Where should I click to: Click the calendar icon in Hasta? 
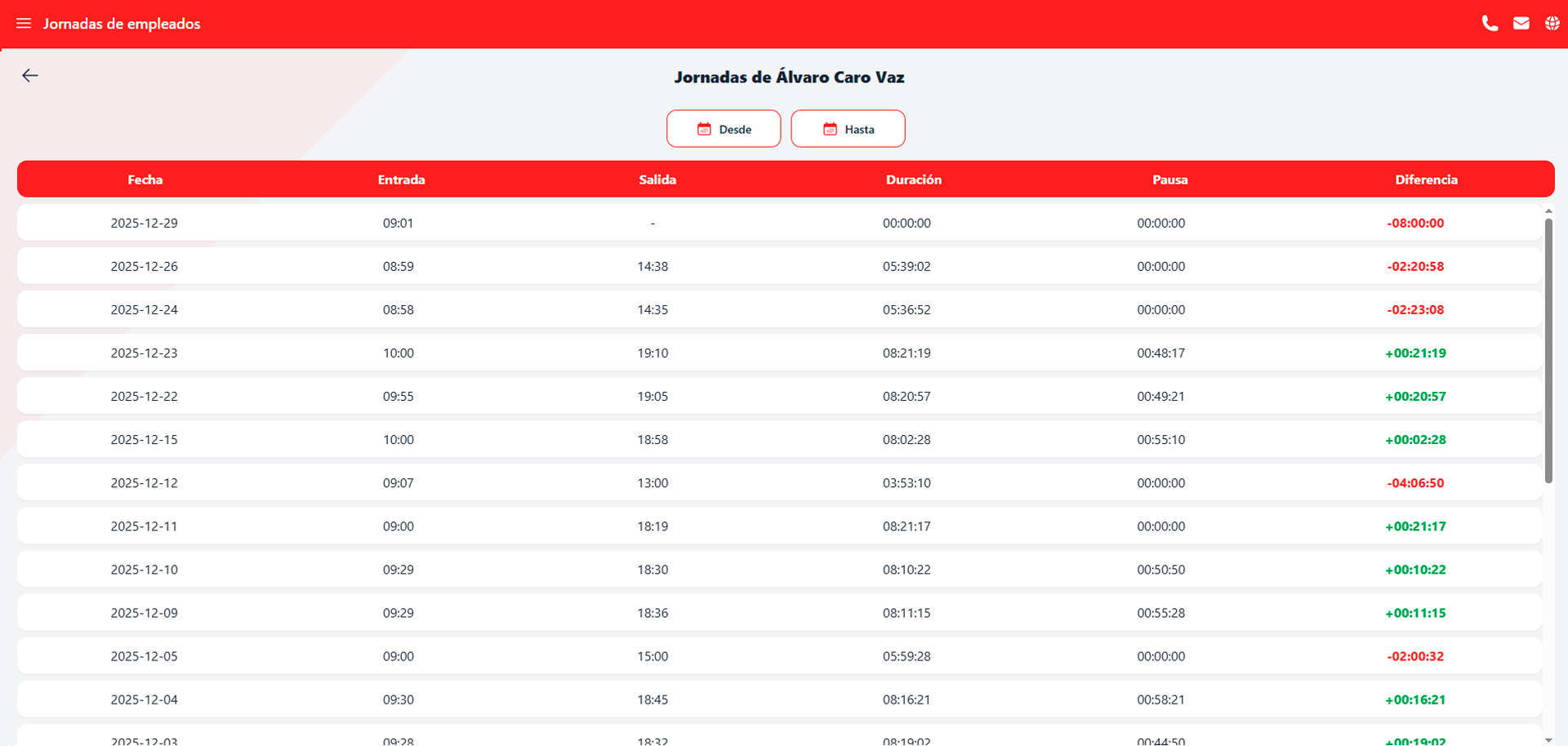click(830, 129)
